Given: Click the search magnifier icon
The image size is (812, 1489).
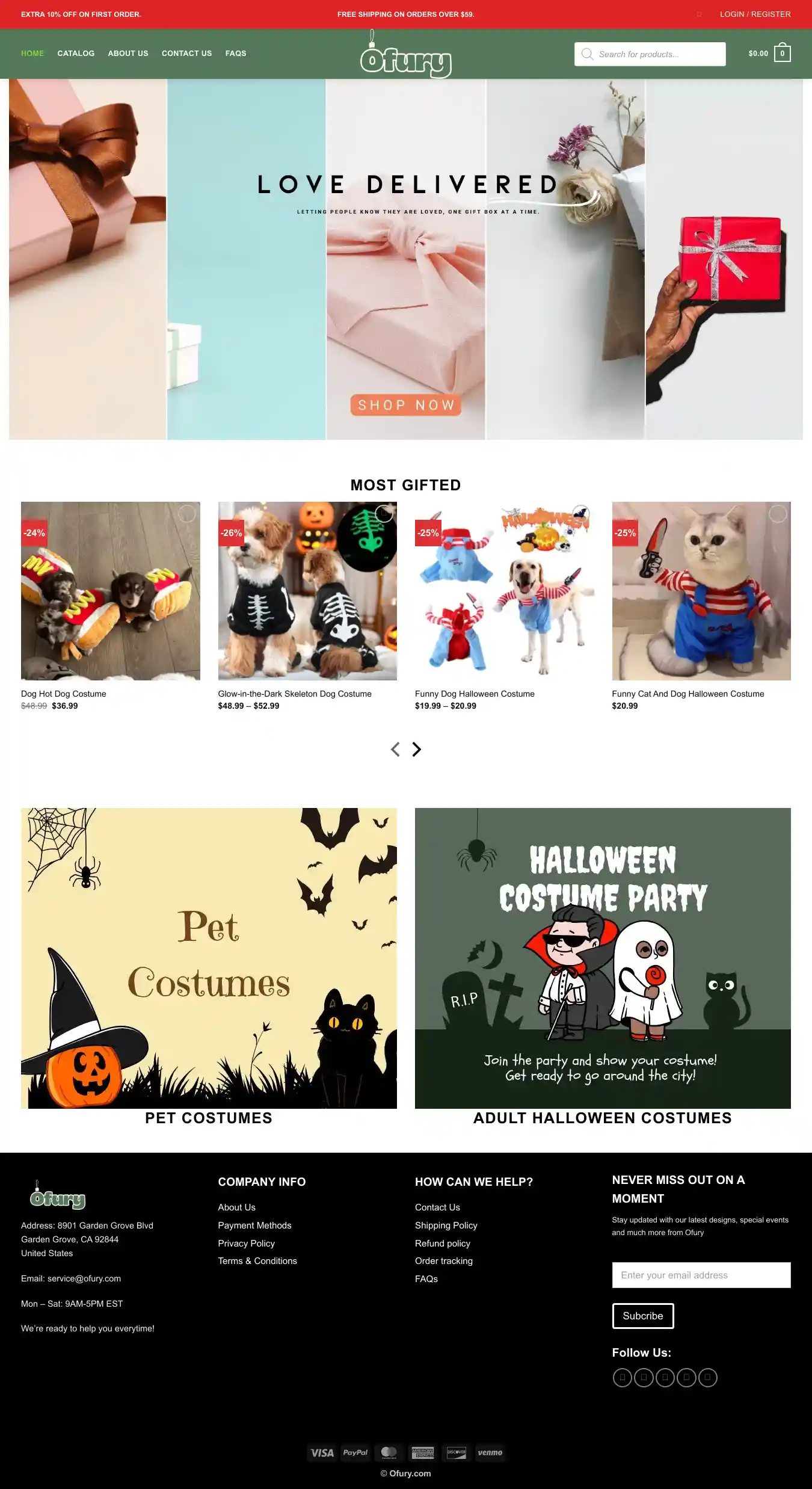Looking at the screenshot, I should click(x=587, y=54).
